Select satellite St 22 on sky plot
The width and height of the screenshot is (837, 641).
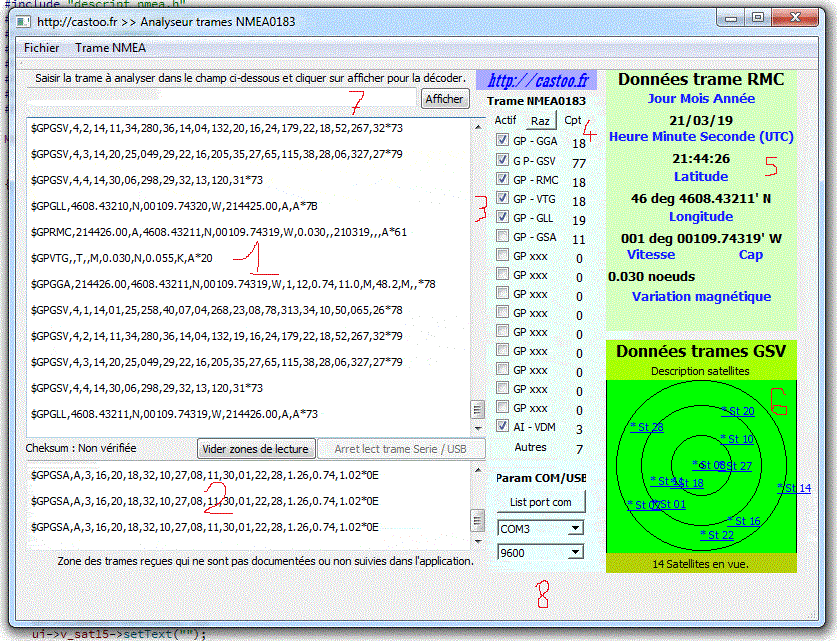(717, 535)
